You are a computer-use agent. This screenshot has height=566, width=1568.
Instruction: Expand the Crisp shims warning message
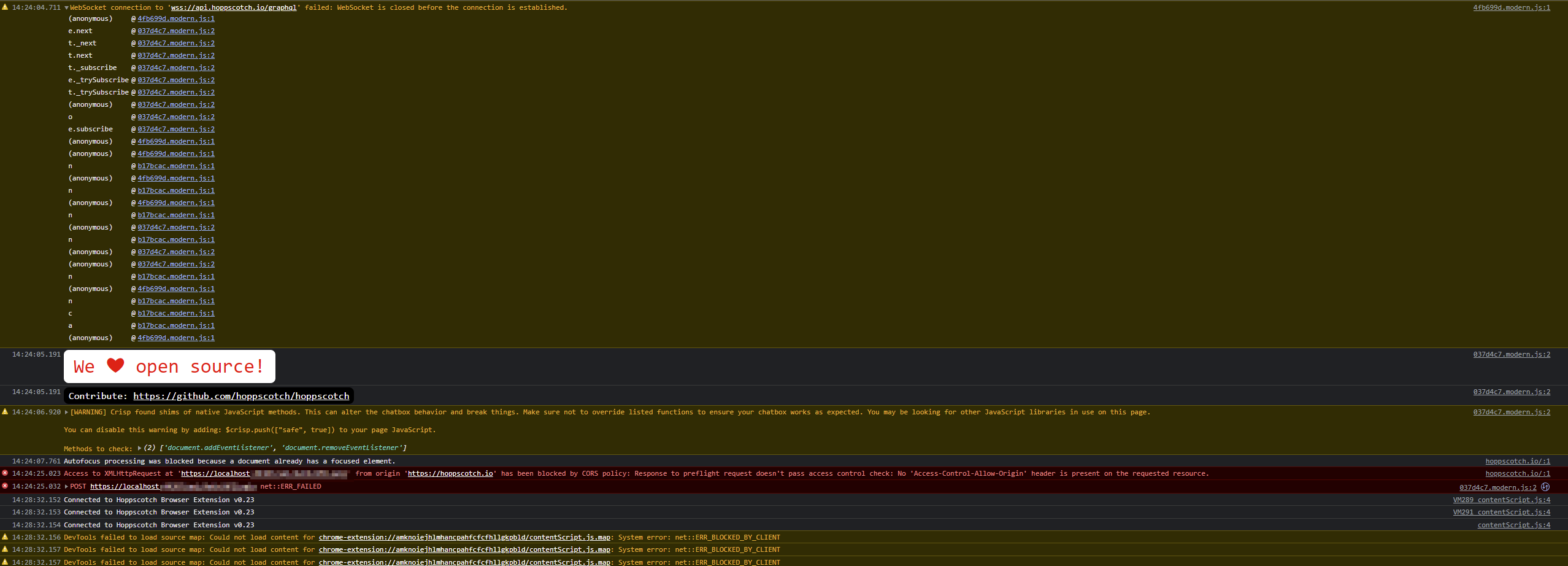click(x=67, y=412)
